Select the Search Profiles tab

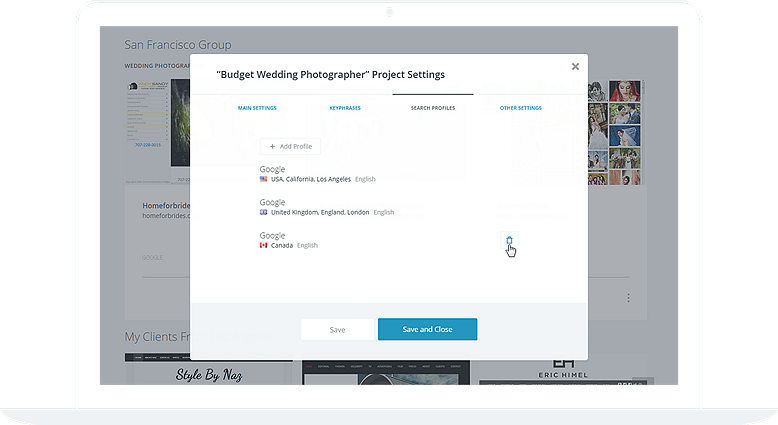click(433, 108)
